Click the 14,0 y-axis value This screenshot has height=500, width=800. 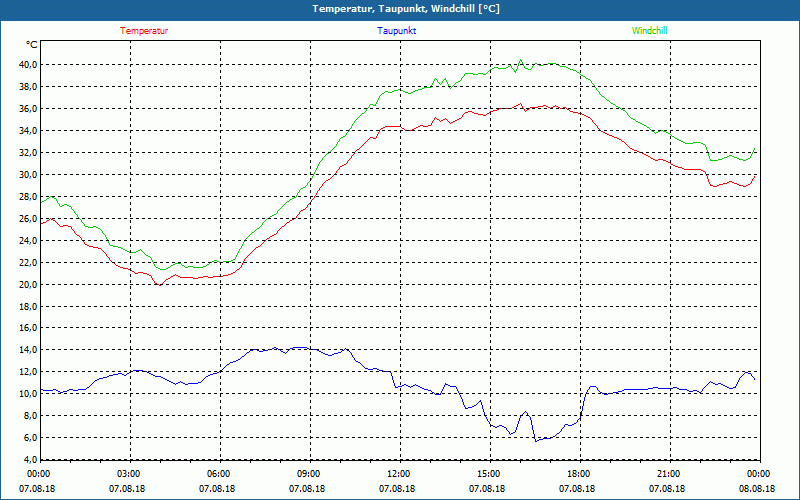[28, 350]
